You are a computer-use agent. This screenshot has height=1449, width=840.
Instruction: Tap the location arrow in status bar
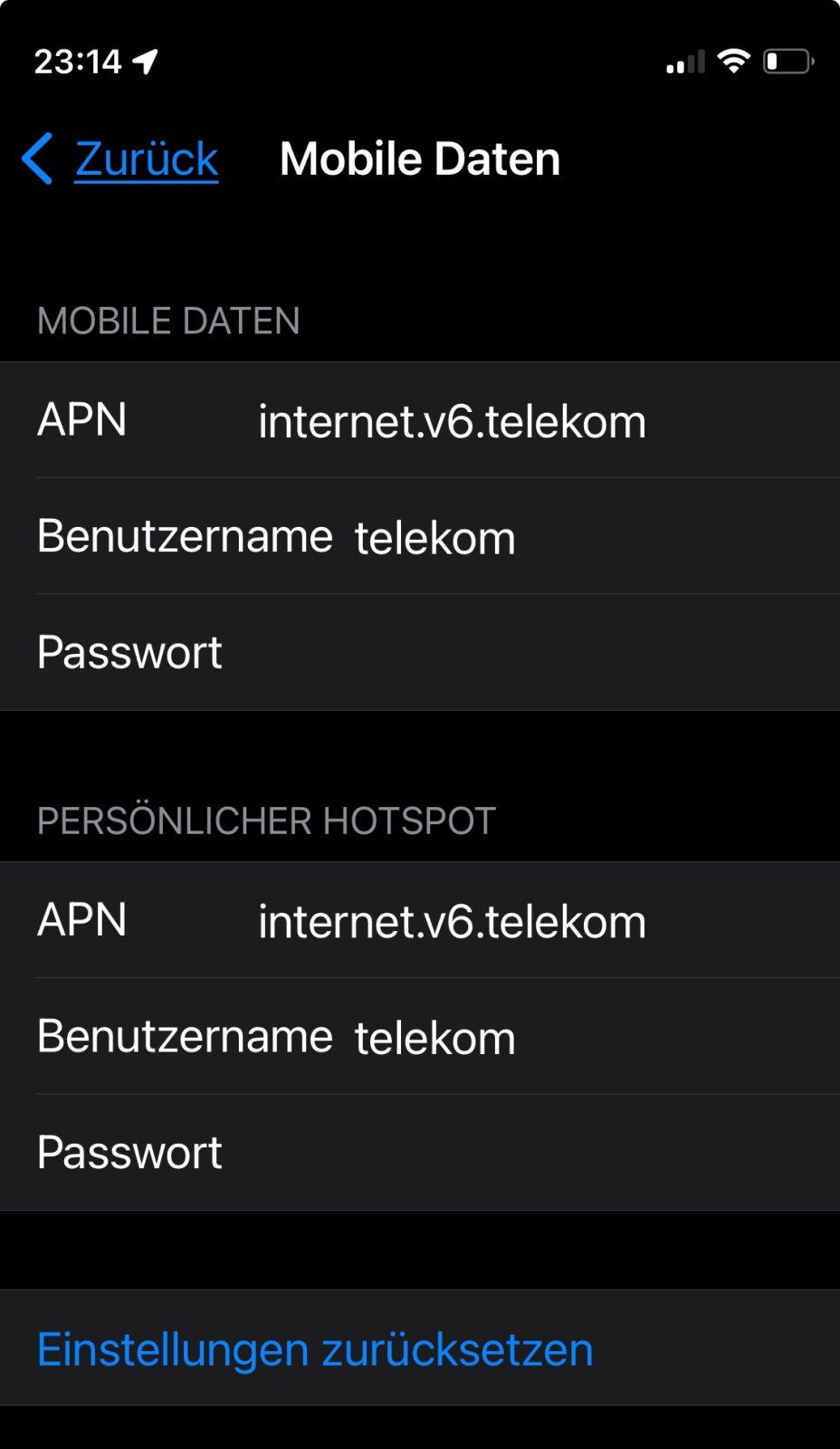tap(146, 62)
